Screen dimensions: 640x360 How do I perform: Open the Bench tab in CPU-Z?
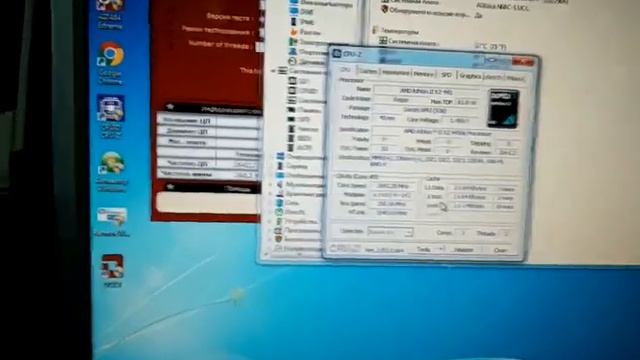(494, 77)
